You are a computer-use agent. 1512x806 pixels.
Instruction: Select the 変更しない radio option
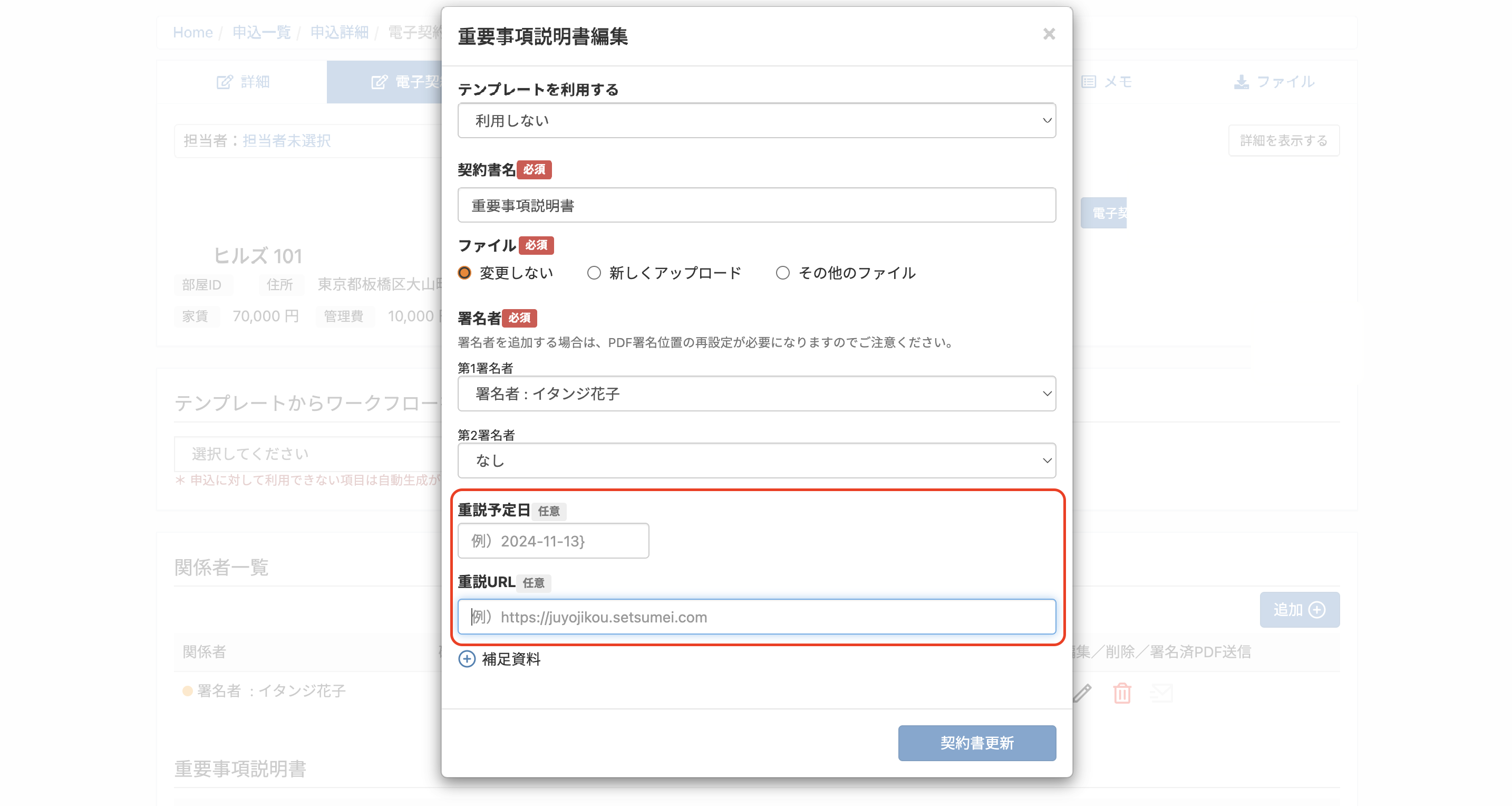(x=464, y=273)
